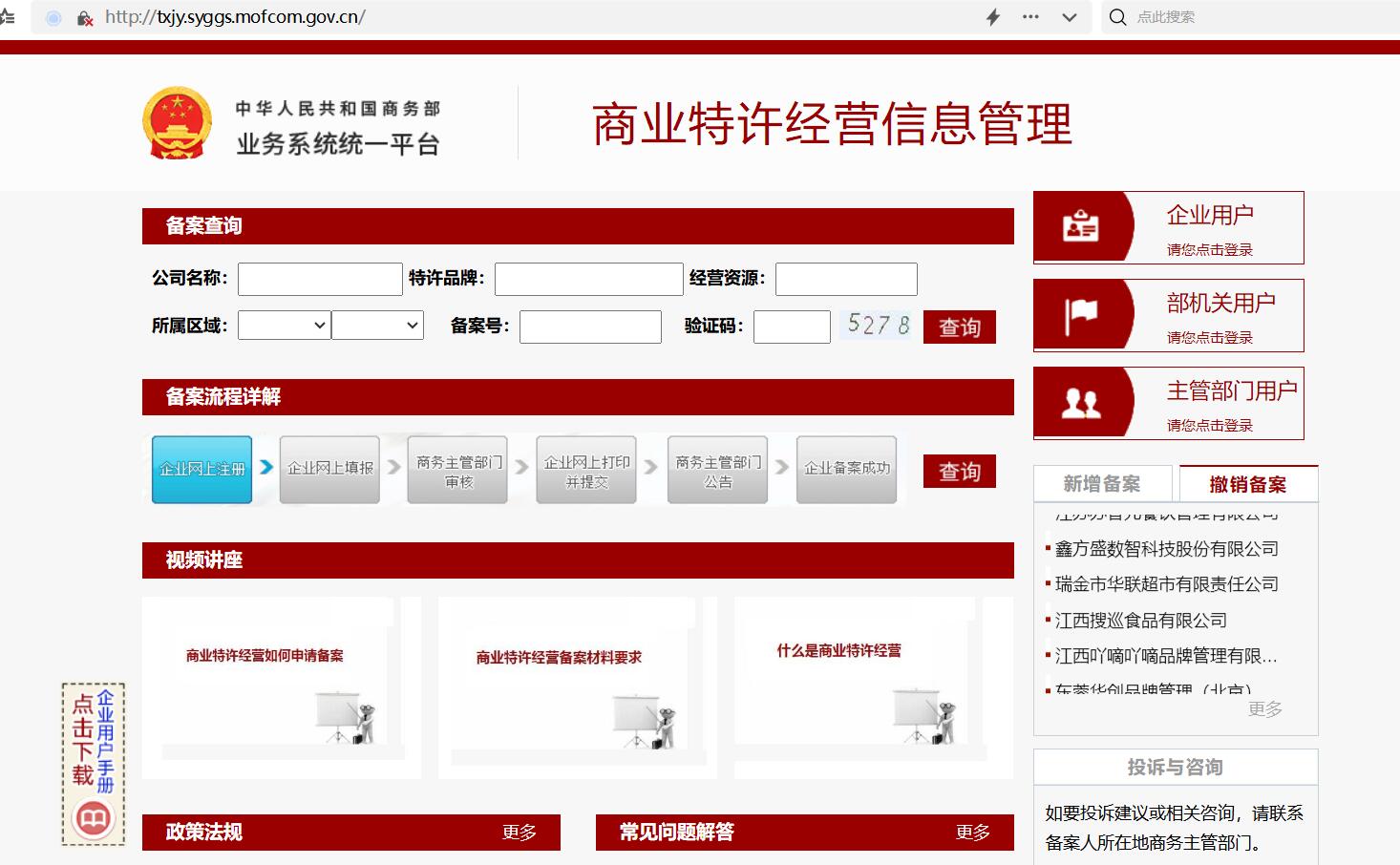Refresh the 5278 captcha image

(878, 326)
